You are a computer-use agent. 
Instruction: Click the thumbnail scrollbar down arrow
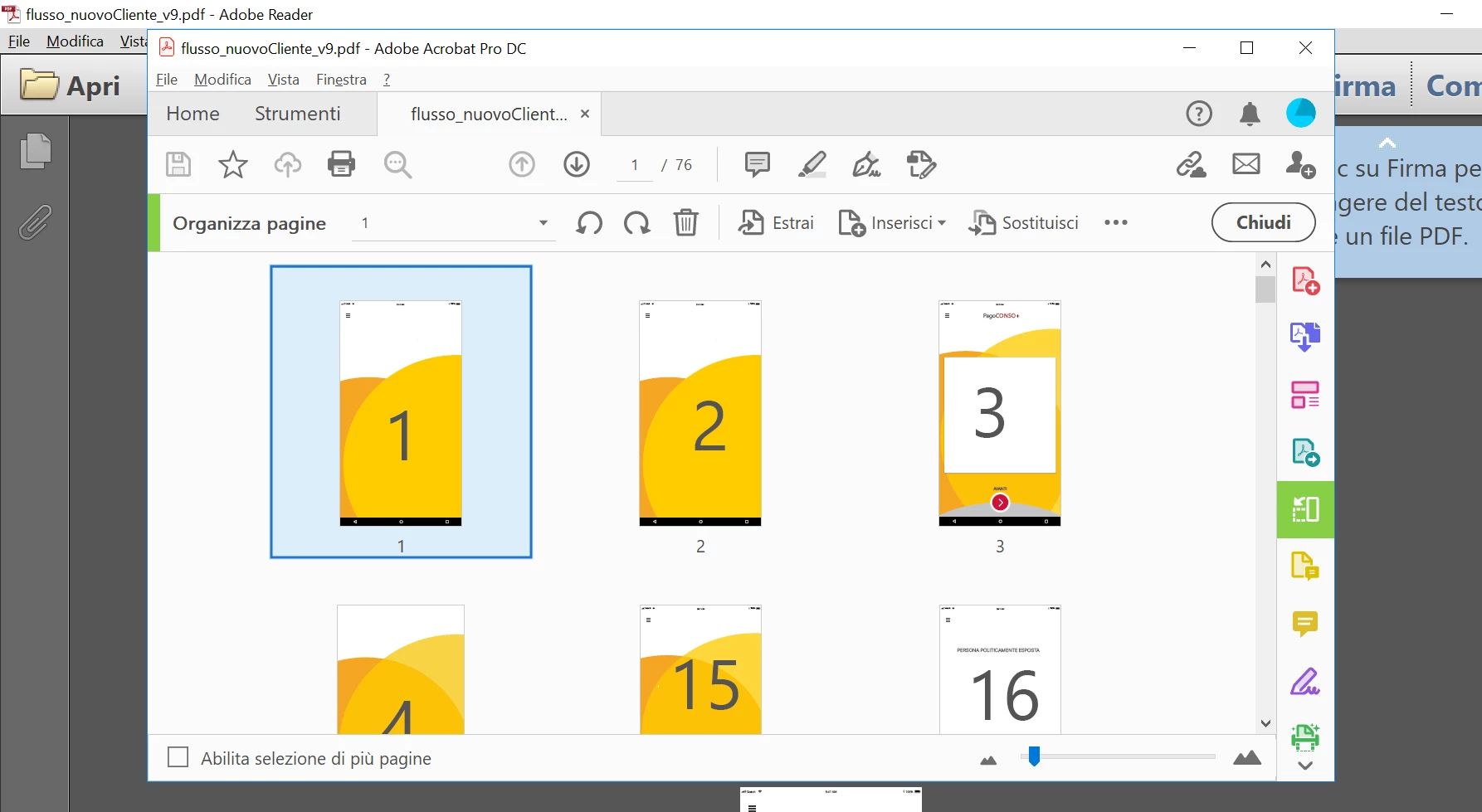click(1265, 723)
